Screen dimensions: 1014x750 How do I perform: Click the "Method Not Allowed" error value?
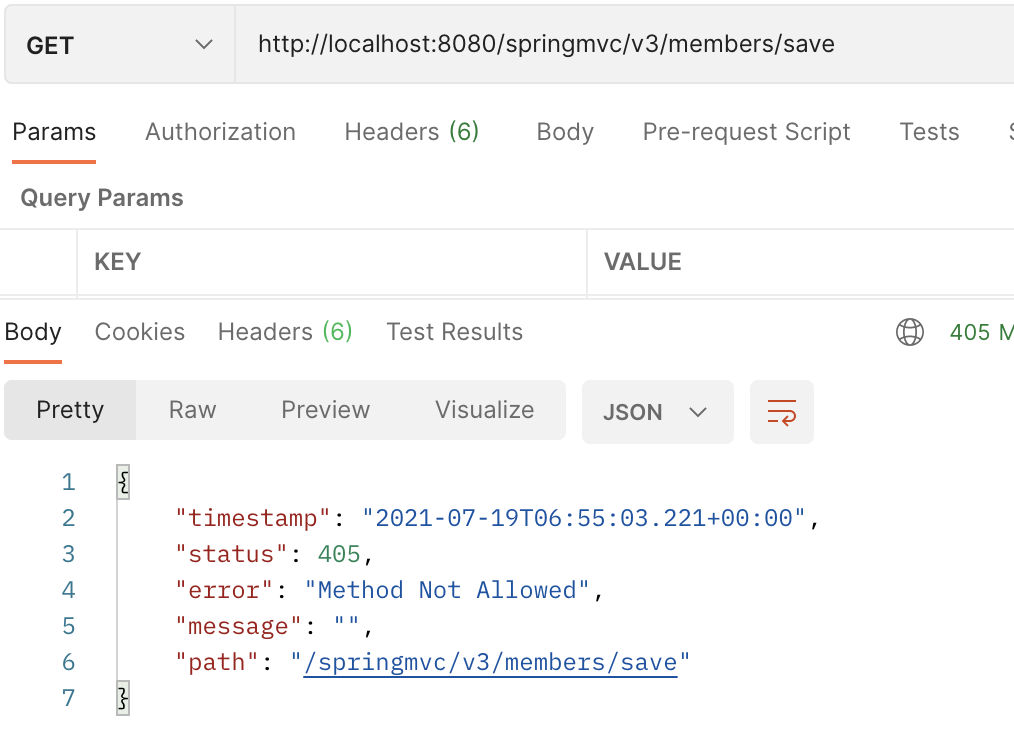447,590
